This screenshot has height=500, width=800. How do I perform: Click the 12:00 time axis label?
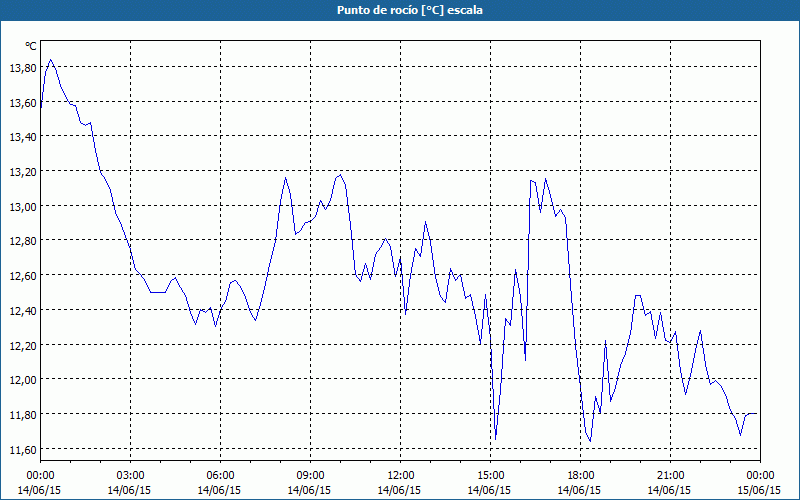pos(401,476)
